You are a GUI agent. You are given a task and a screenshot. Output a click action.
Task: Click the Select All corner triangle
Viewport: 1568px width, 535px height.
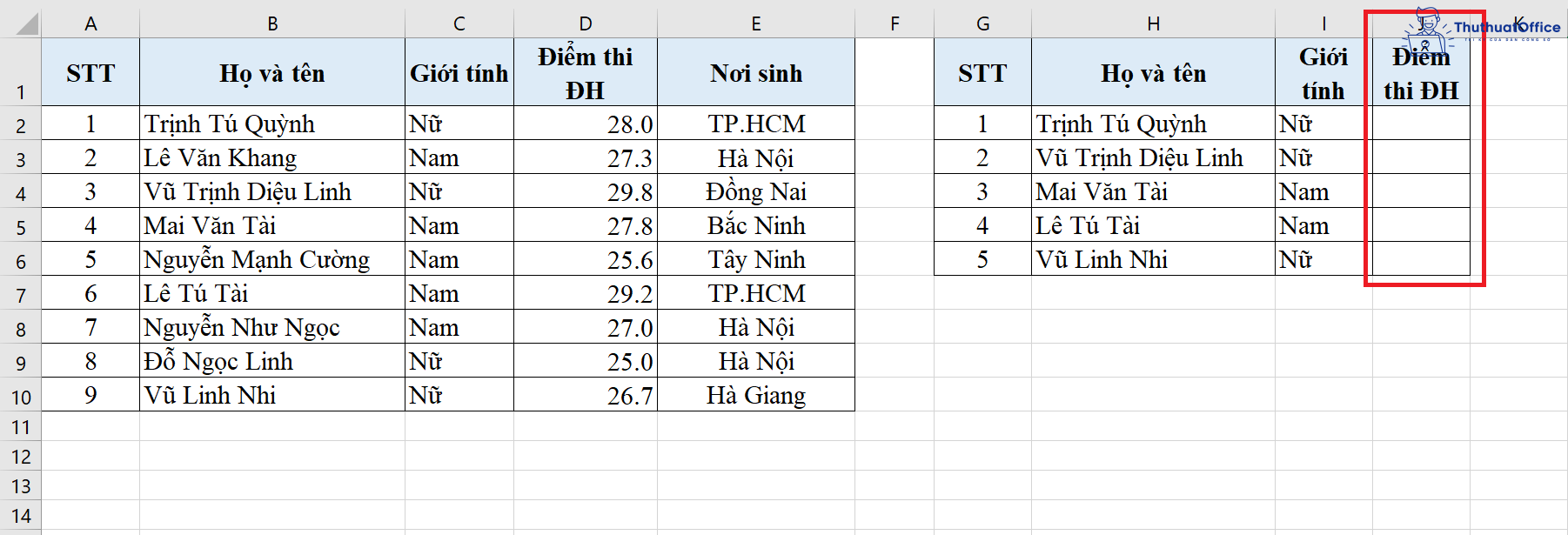pos(26,23)
